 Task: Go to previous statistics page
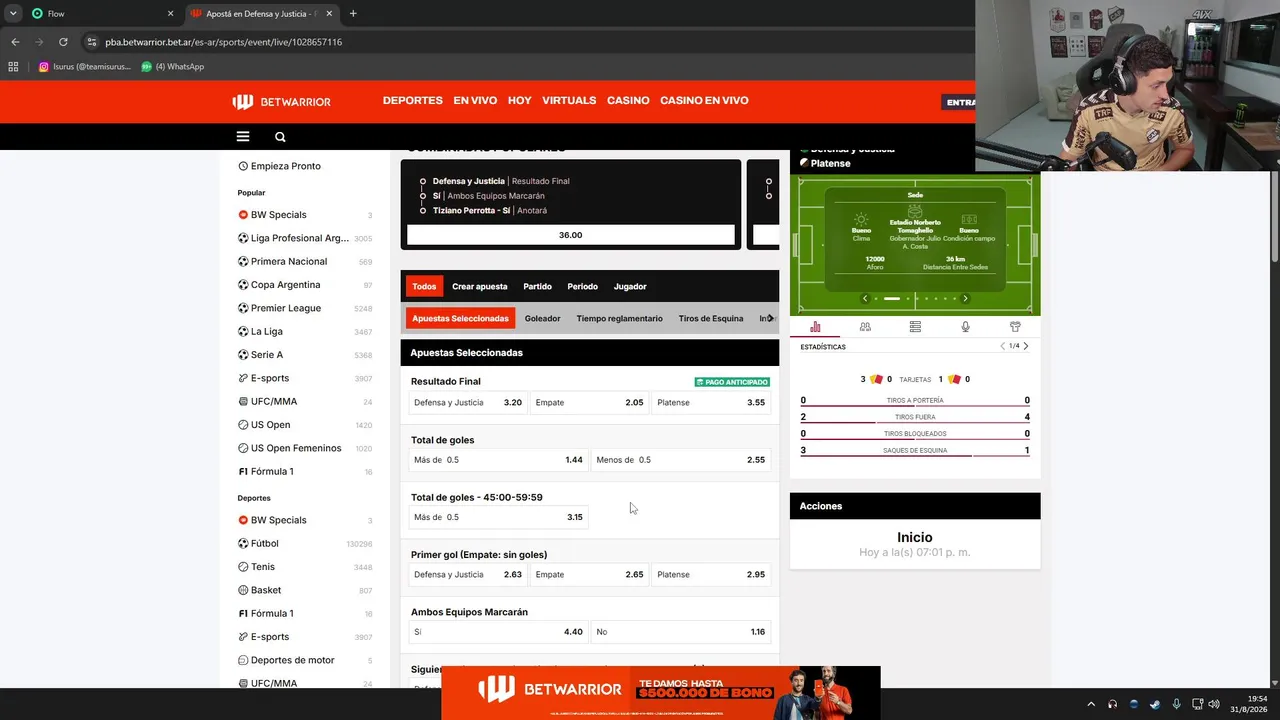click(1003, 346)
